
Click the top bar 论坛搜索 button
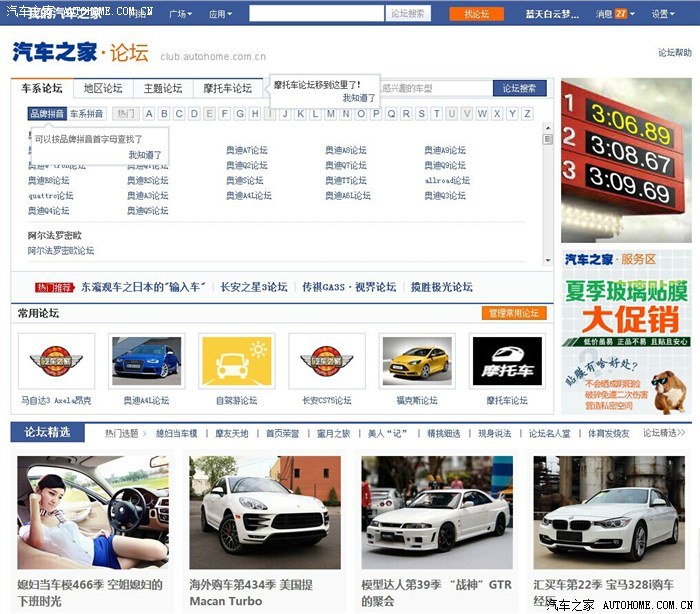[408, 13]
